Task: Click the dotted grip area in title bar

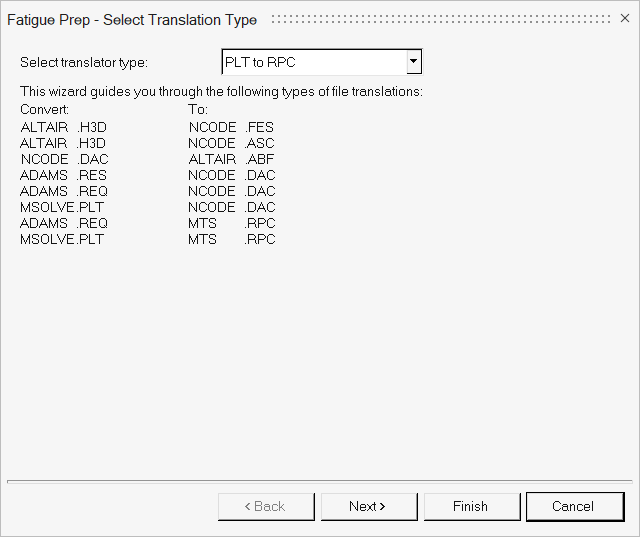Action: coord(438,19)
